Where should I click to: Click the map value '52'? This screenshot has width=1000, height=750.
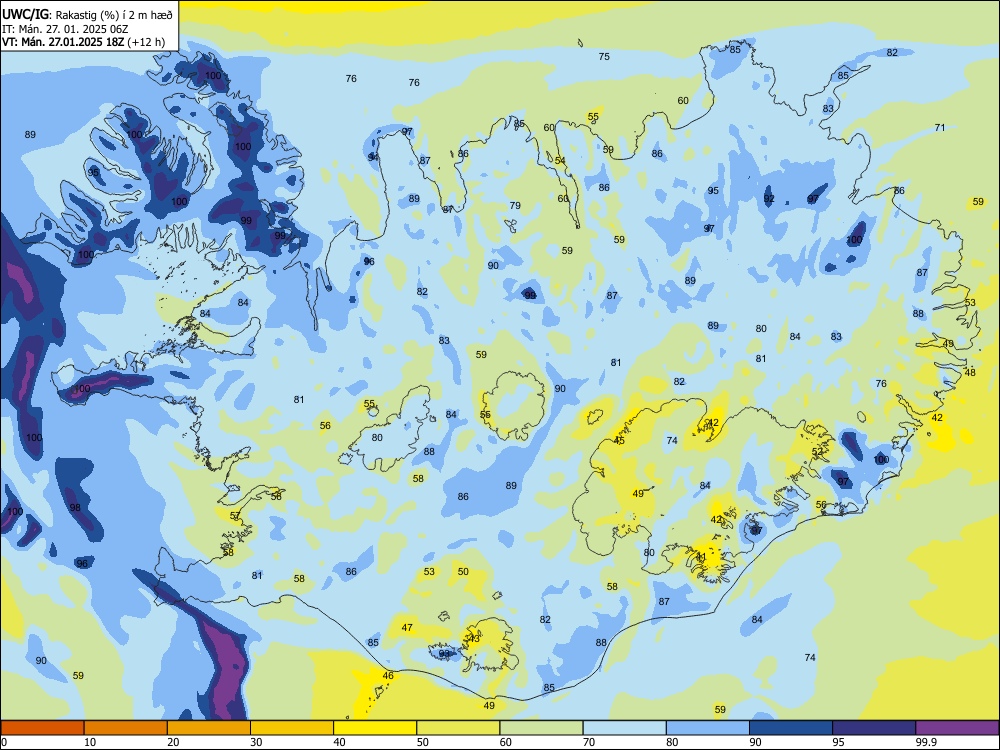pyautogui.click(x=817, y=452)
